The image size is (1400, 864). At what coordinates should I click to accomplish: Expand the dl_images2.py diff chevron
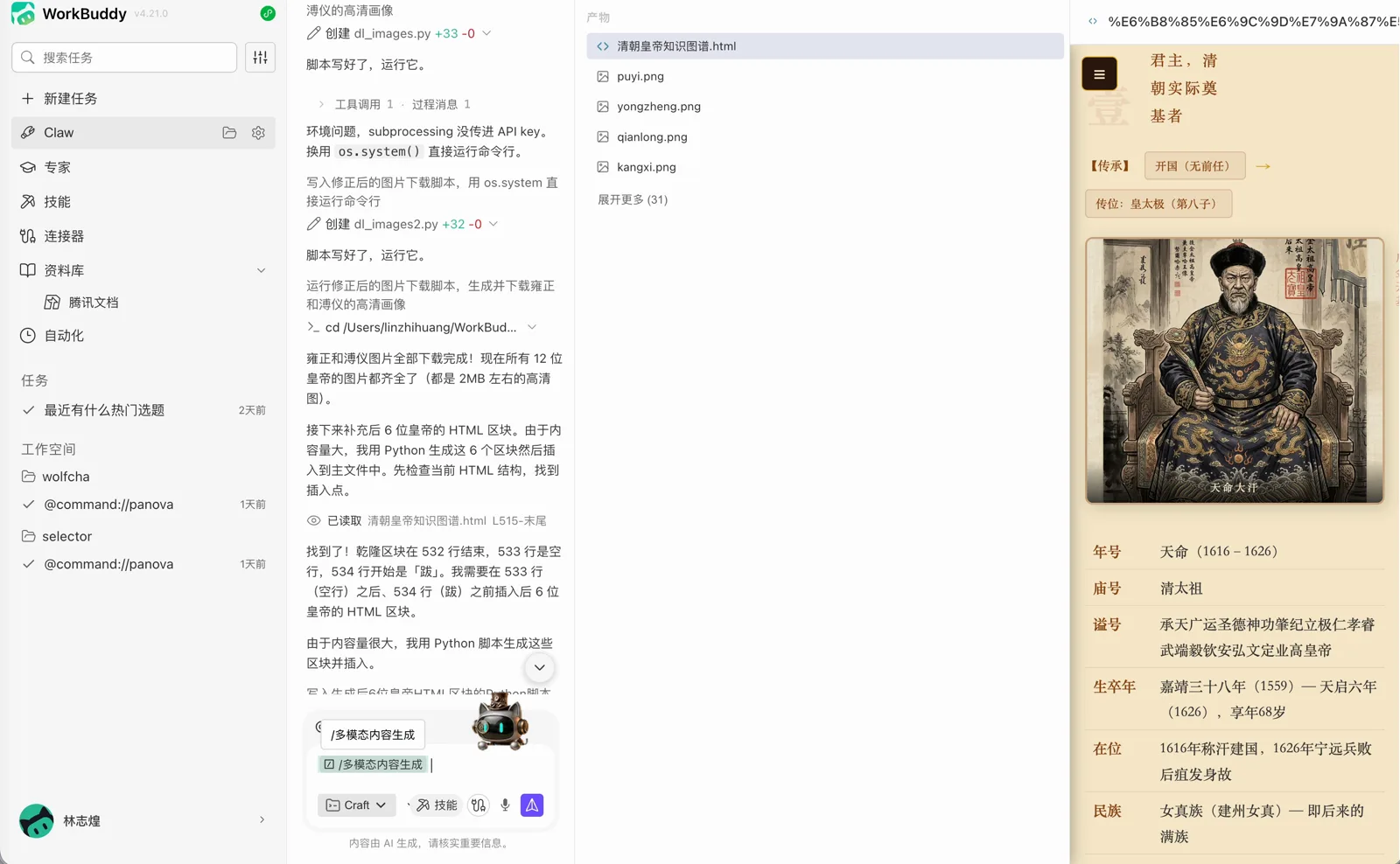[493, 224]
